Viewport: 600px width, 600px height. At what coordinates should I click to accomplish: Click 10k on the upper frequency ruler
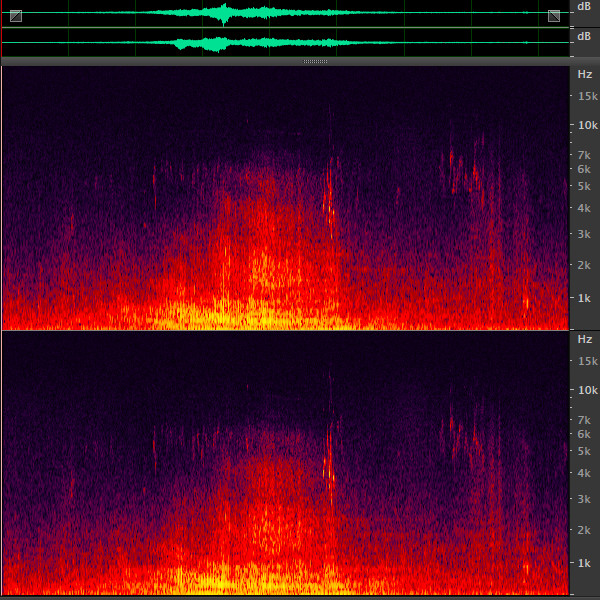[586, 125]
